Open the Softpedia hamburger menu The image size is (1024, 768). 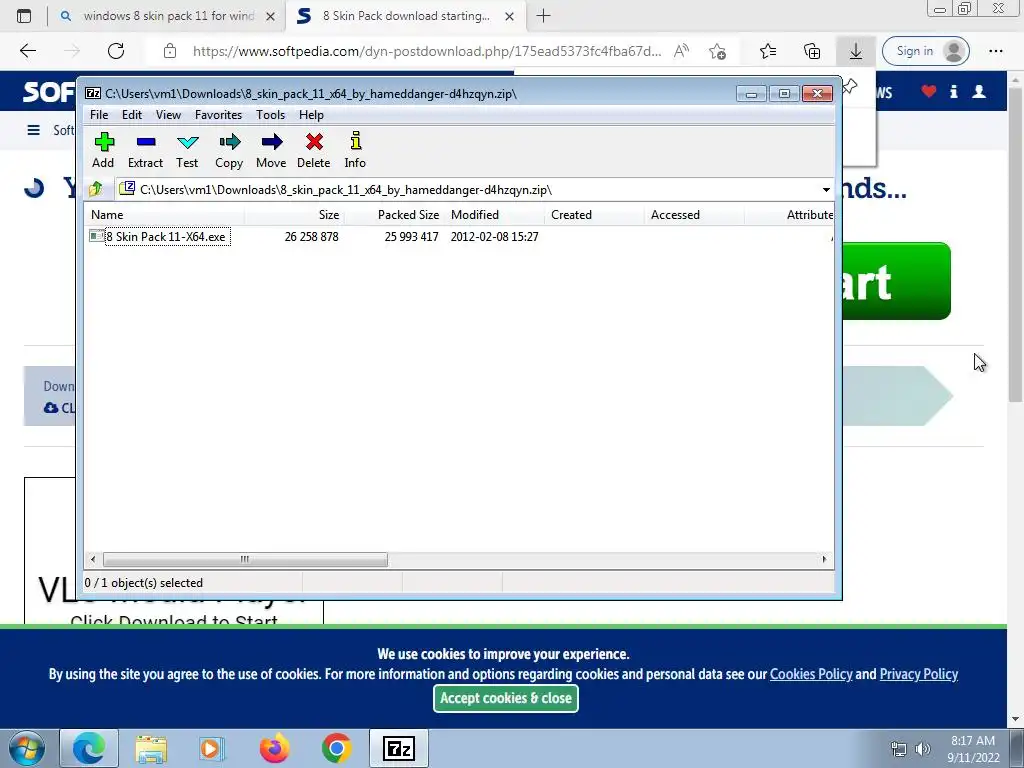coord(33,130)
